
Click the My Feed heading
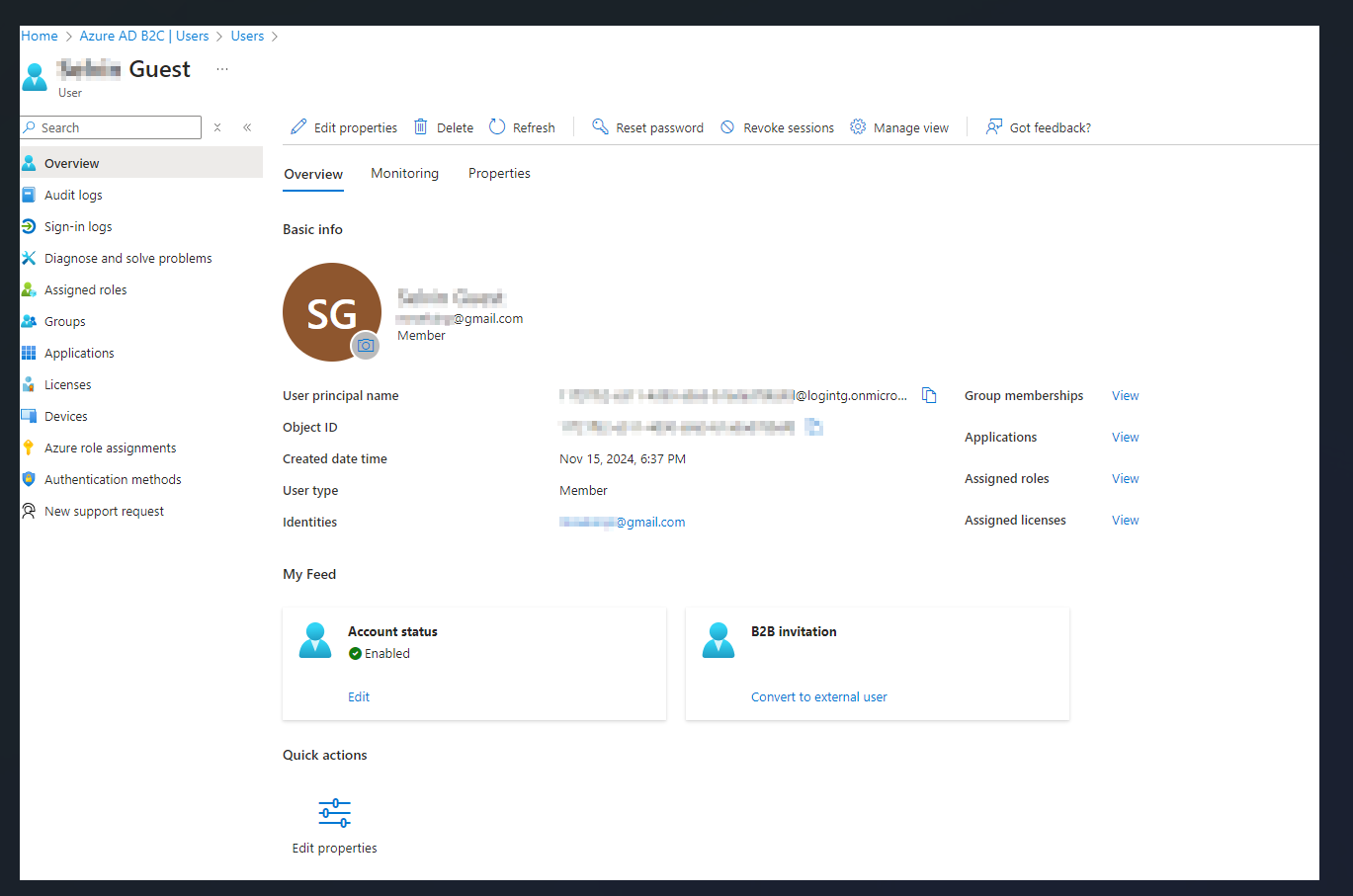coord(309,574)
